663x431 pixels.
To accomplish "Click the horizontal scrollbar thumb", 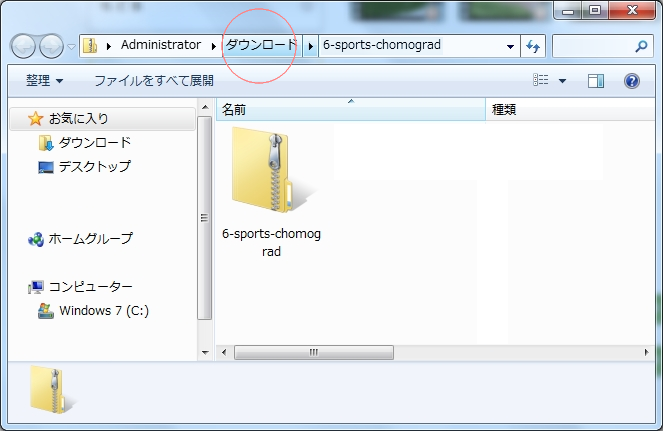I will [x=313, y=352].
